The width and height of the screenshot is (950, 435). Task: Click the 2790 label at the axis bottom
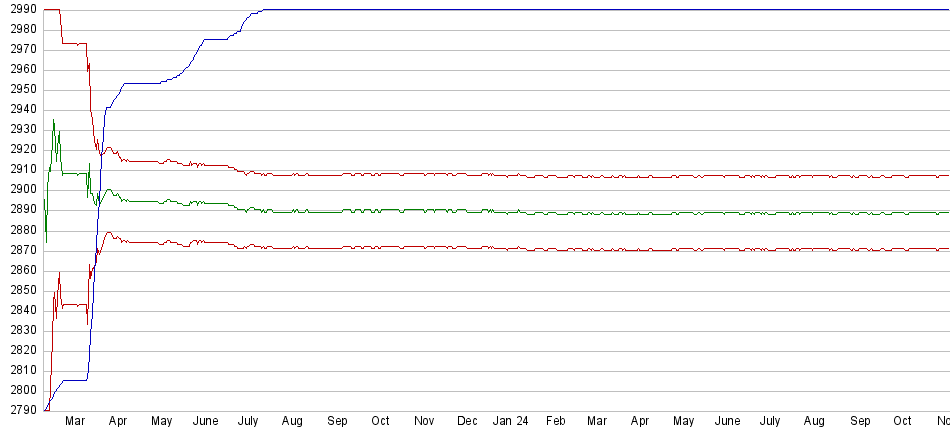(19, 410)
